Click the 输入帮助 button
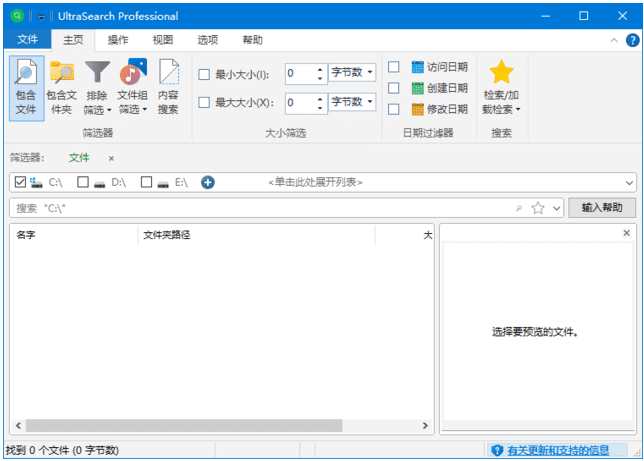The image size is (644, 461). click(602, 207)
